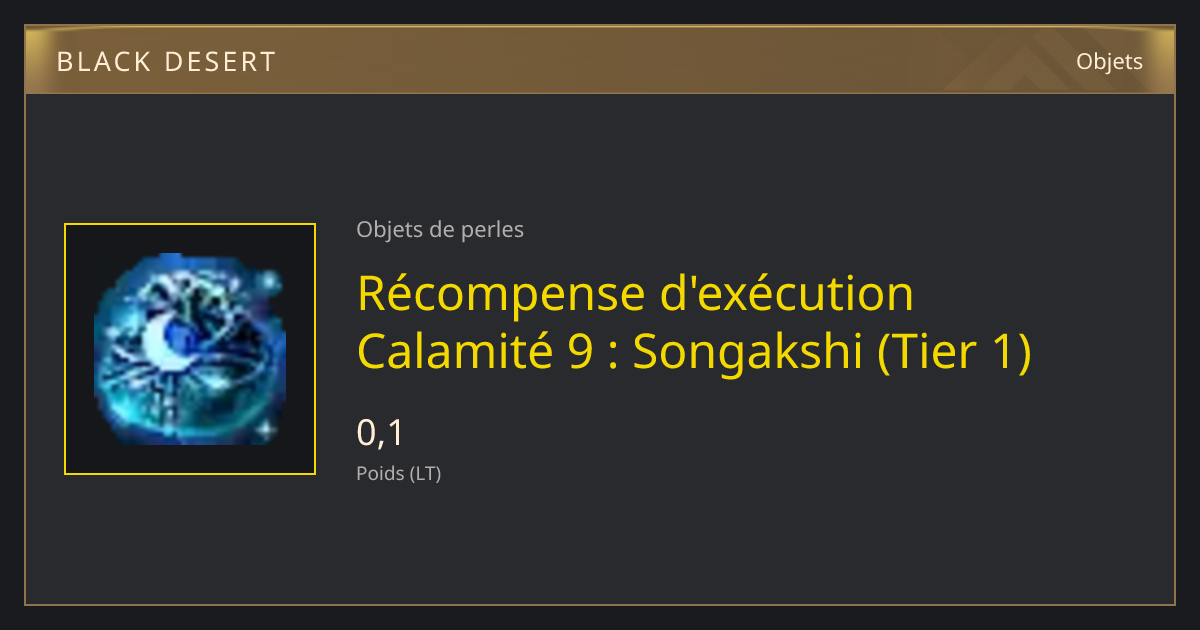This screenshot has height=630, width=1200.
Task: Click the Poids (LT) label
Action: click(398, 474)
